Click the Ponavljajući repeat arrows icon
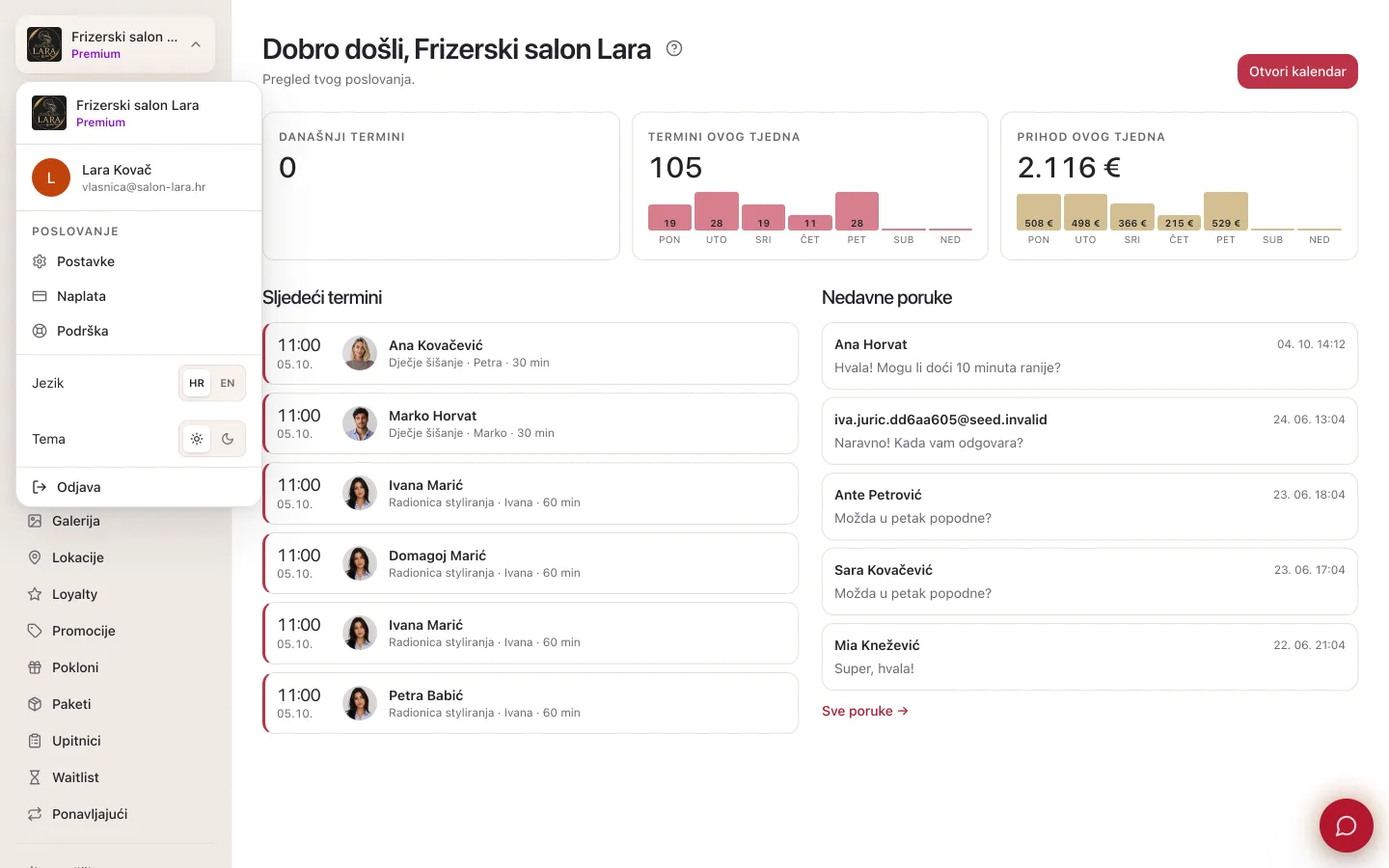 click(35, 814)
